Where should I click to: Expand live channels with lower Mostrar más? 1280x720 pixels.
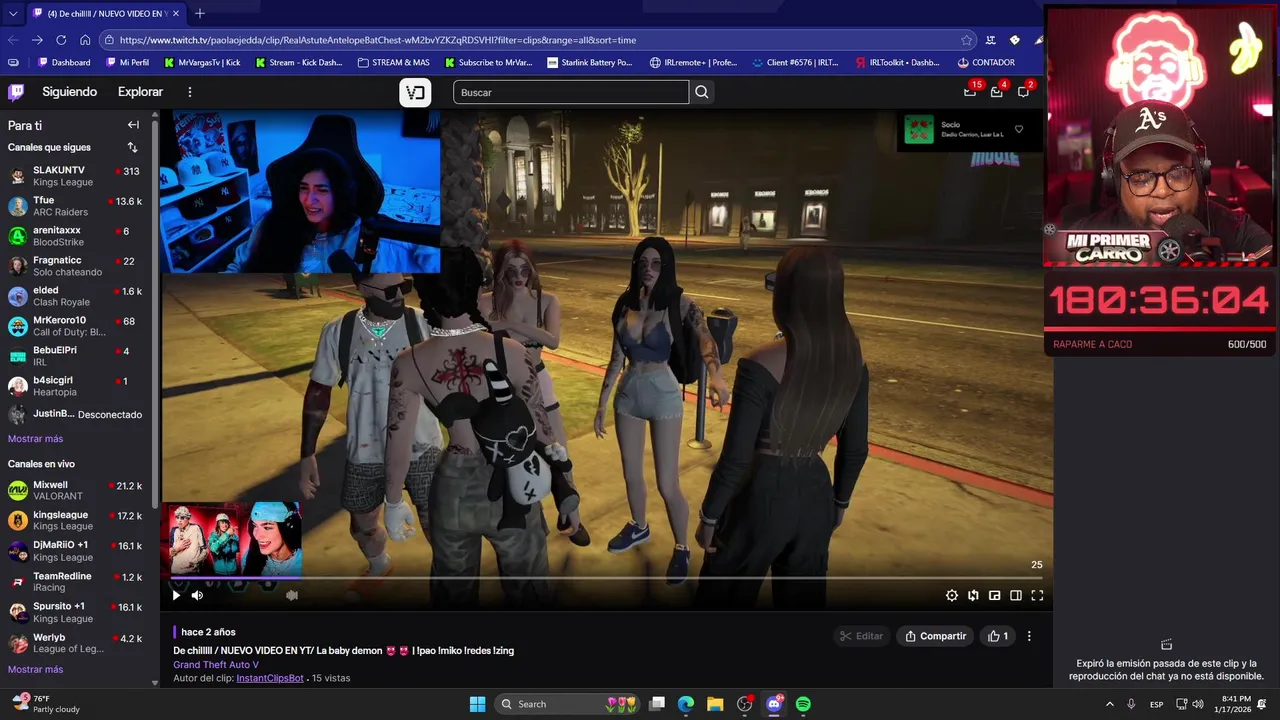[x=35, y=669]
